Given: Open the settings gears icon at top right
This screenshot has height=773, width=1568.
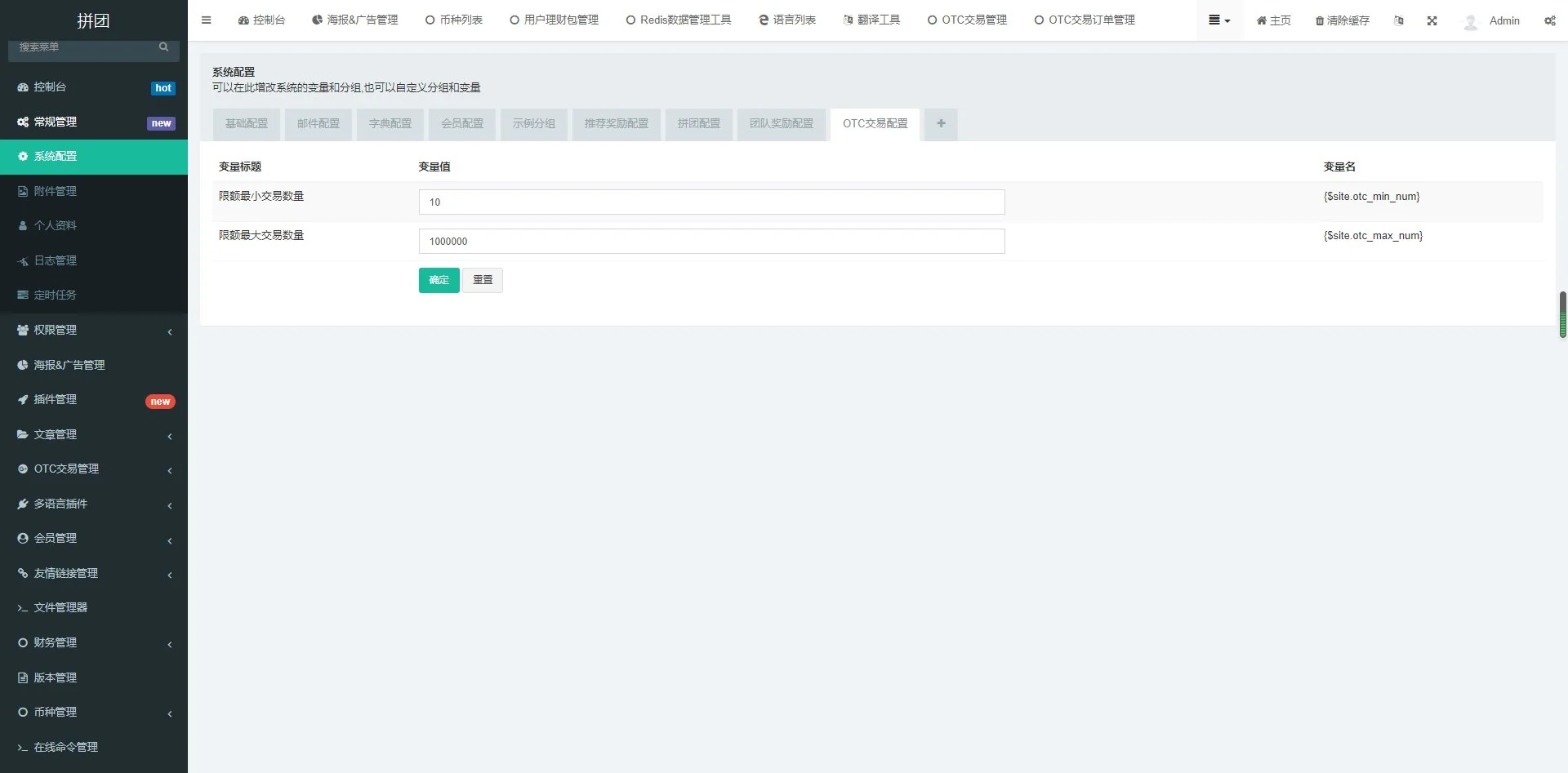Looking at the screenshot, I should (1549, 20).
